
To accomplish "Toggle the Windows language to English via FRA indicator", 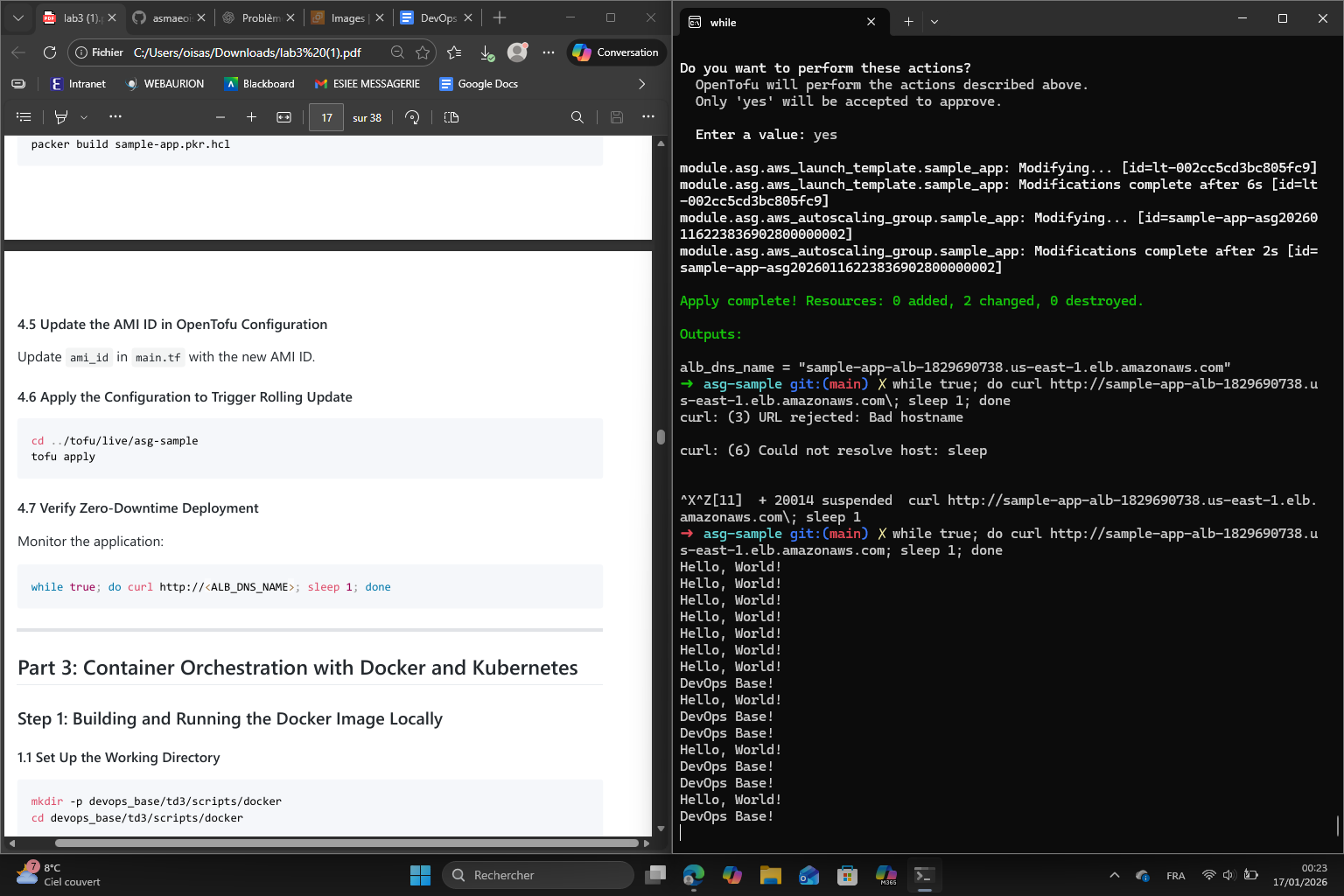I will 1175,874.
